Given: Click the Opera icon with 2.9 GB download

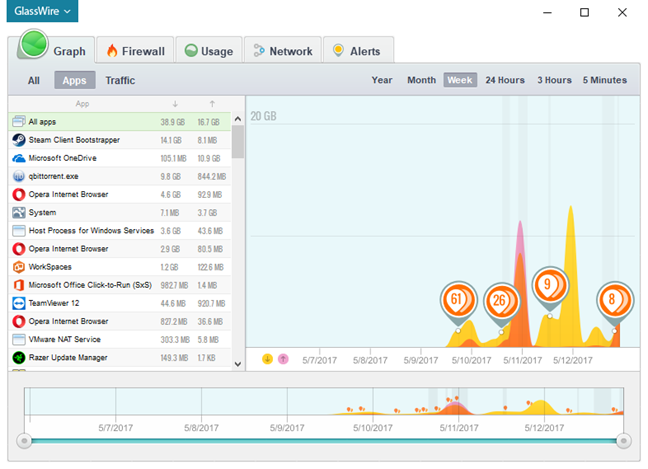Looking at the screenshot, I should pos(19,249).
